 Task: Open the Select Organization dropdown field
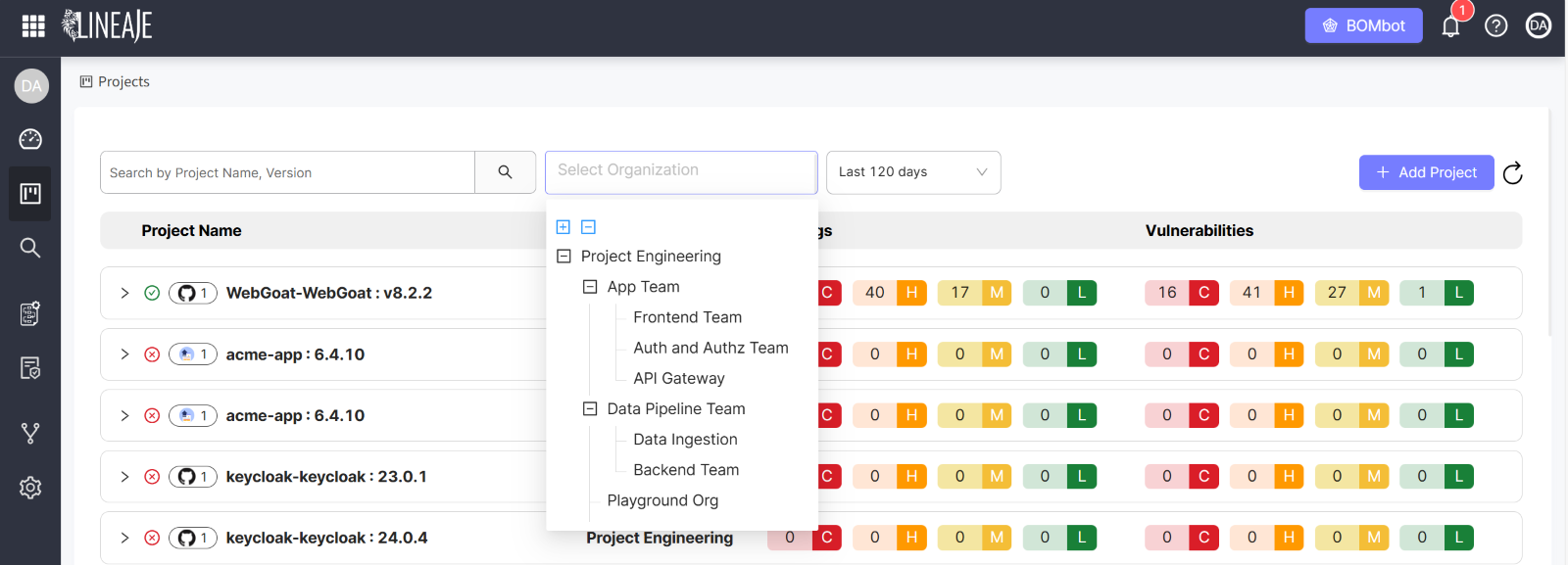[x=681, y=172]
